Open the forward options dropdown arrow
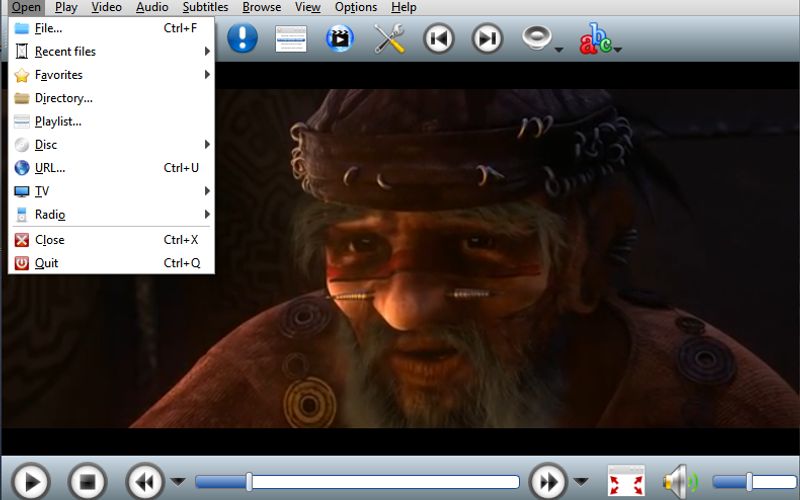This screenshot has width=800, height=500. pos(581,481)
